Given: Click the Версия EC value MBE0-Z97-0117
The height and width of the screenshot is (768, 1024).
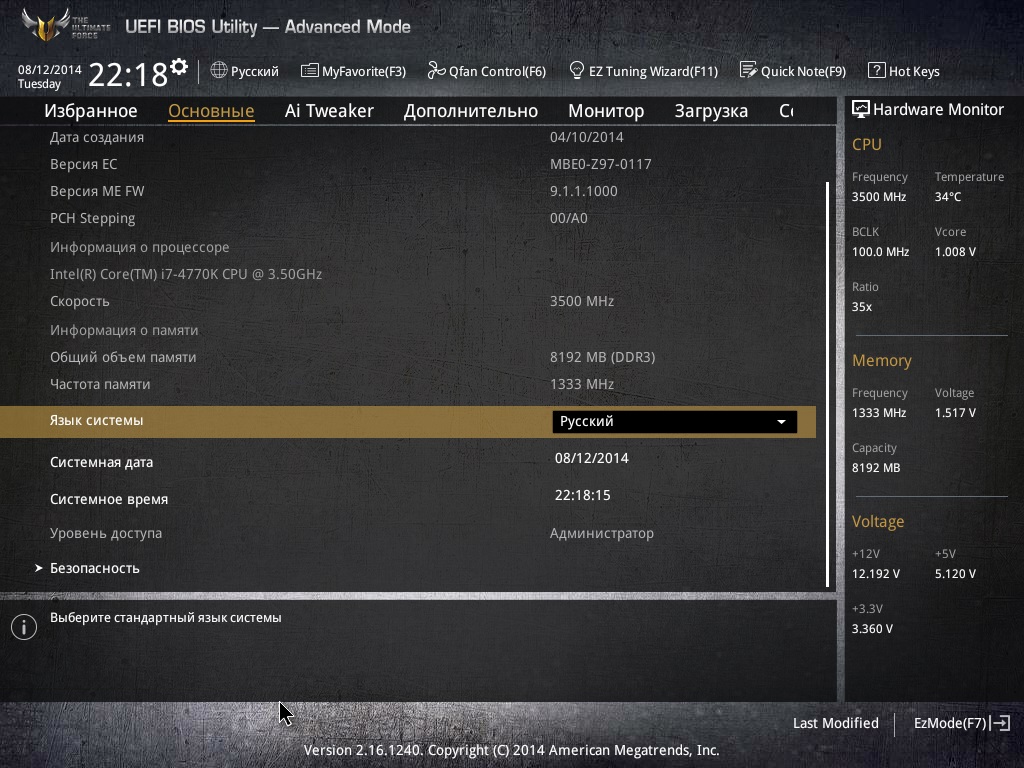Looking at the screenshot, I should click(601, 164).
